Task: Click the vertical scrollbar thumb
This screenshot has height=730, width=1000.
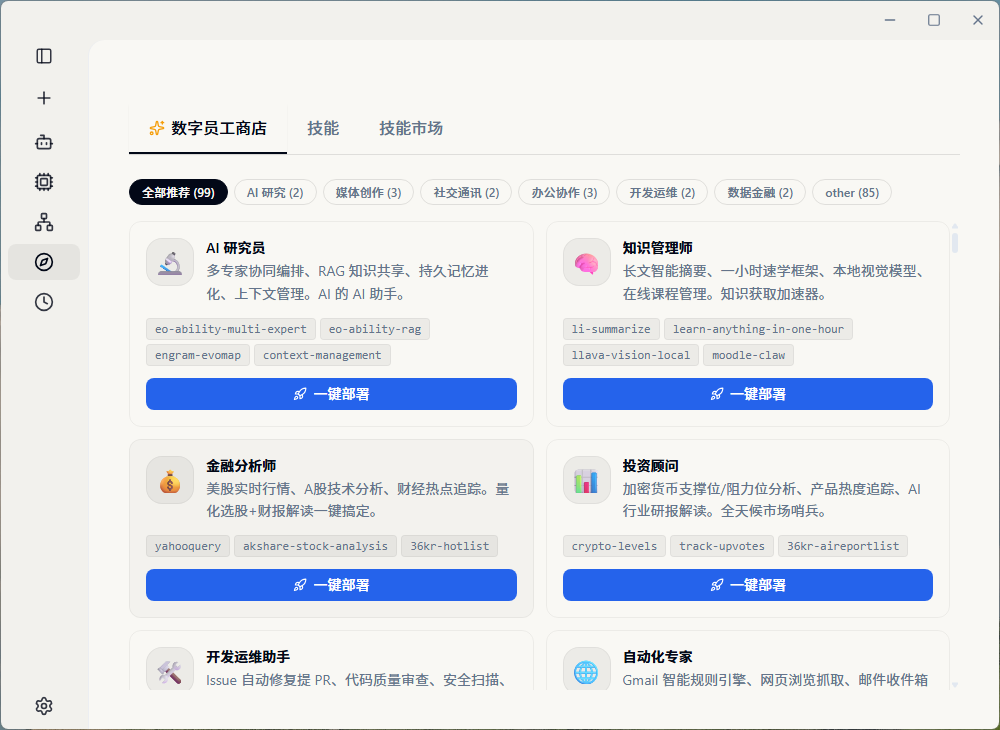Action: click(x=955, y=243)
